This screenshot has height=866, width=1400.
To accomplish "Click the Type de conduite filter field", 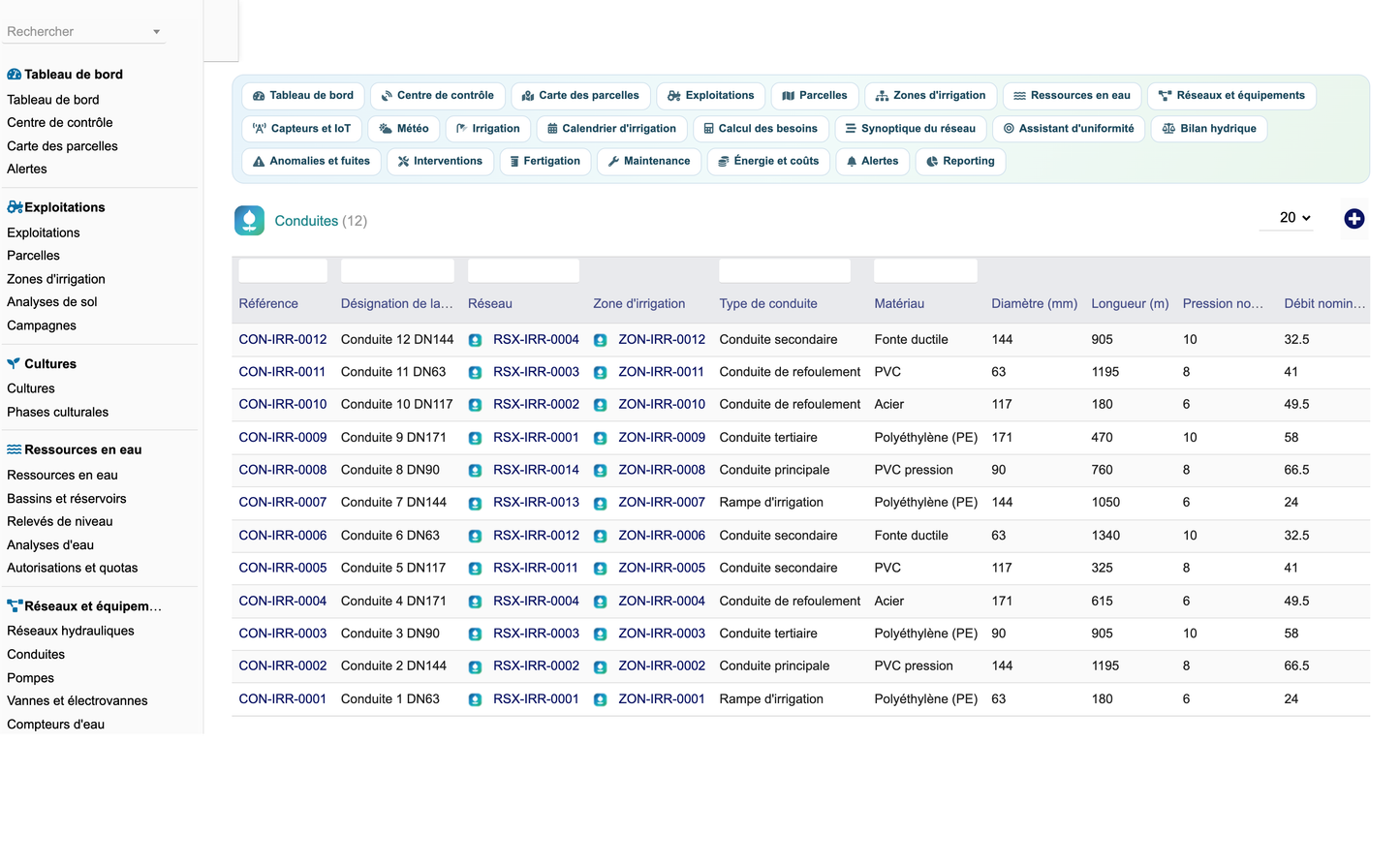I will click(x=785, y=270).
